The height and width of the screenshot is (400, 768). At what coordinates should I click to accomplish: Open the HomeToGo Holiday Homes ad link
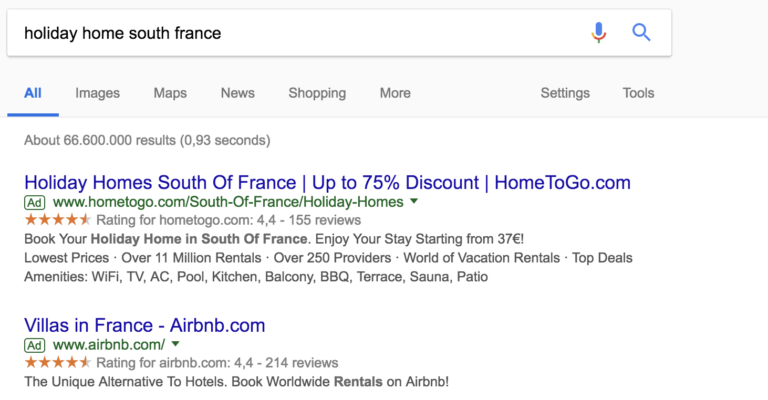tap(327, 183)
